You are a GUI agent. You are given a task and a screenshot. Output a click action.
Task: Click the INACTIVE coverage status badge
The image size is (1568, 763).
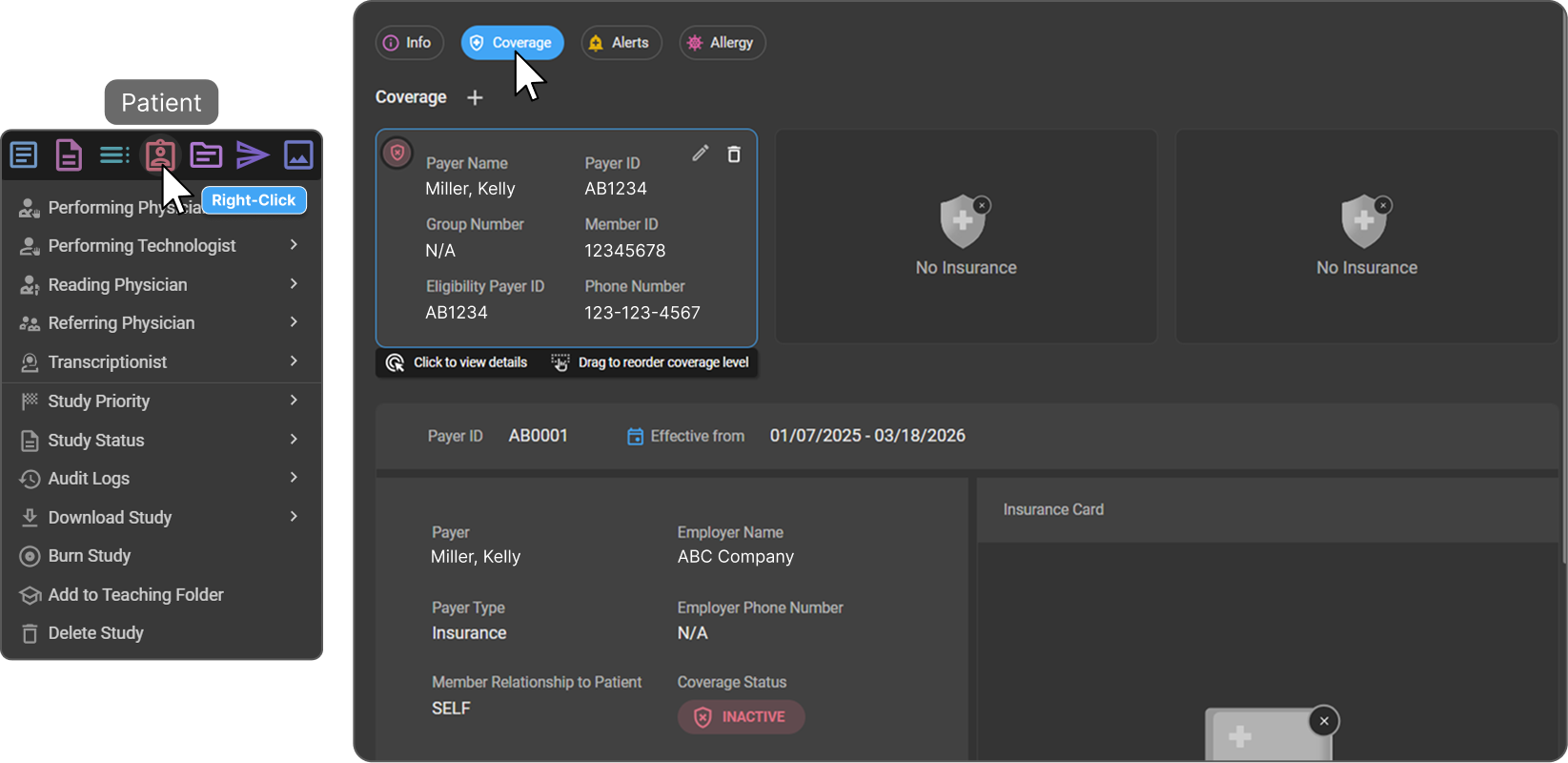tap(741, 717)
